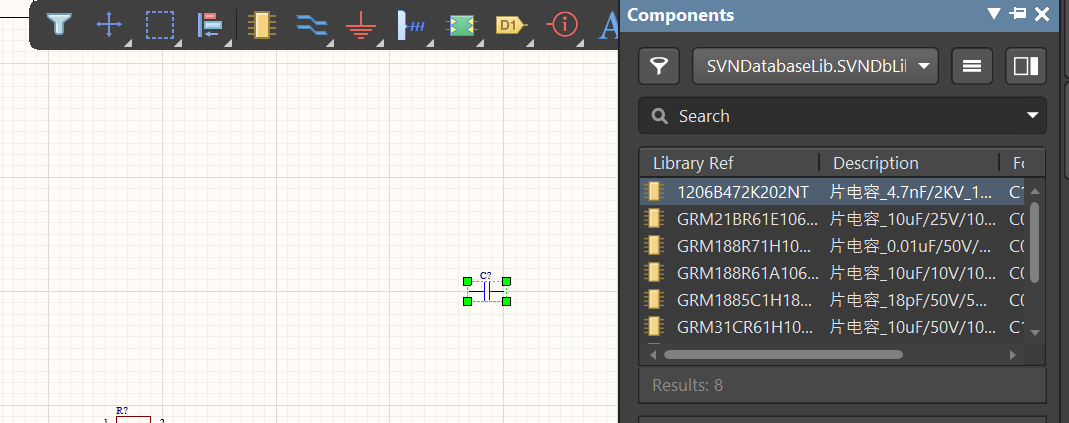Select the GRM188R61A106 component row
The width and height of the screenshot is (1069, 423).
tap(832, 273)
